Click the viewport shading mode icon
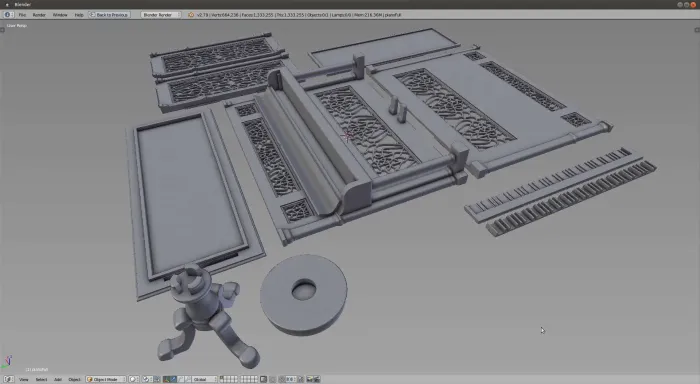This screenshot has height=384, width=700. pyautogui.click(x=133, y=379)
